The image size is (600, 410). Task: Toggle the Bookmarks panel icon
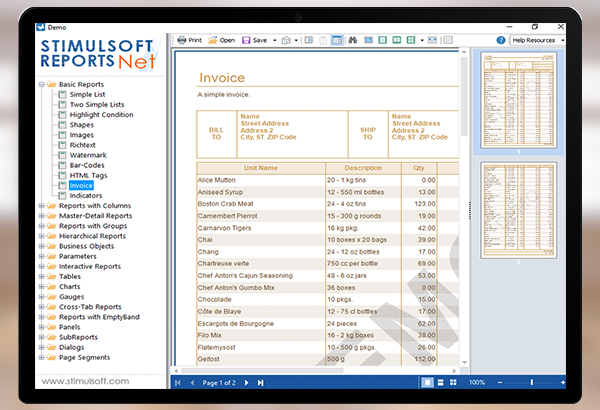click(309, 40)
